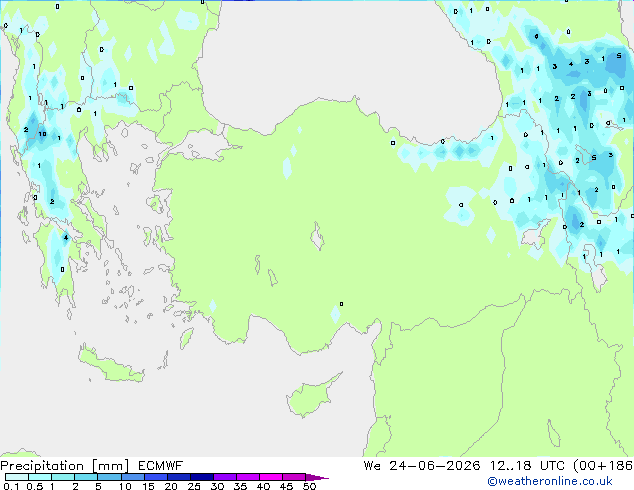Click the 40 mm magenta legend swatch

tap(271, 477)
